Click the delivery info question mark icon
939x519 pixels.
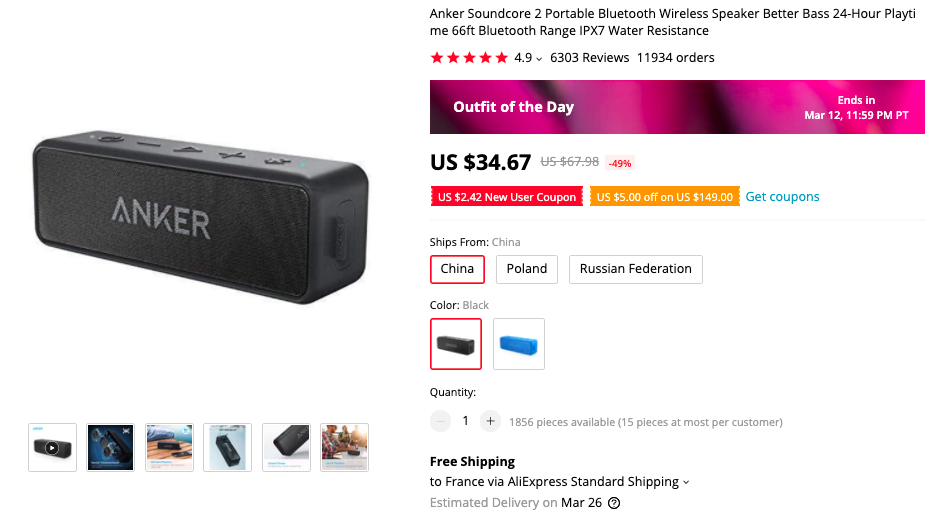click(x=614, y=503)
